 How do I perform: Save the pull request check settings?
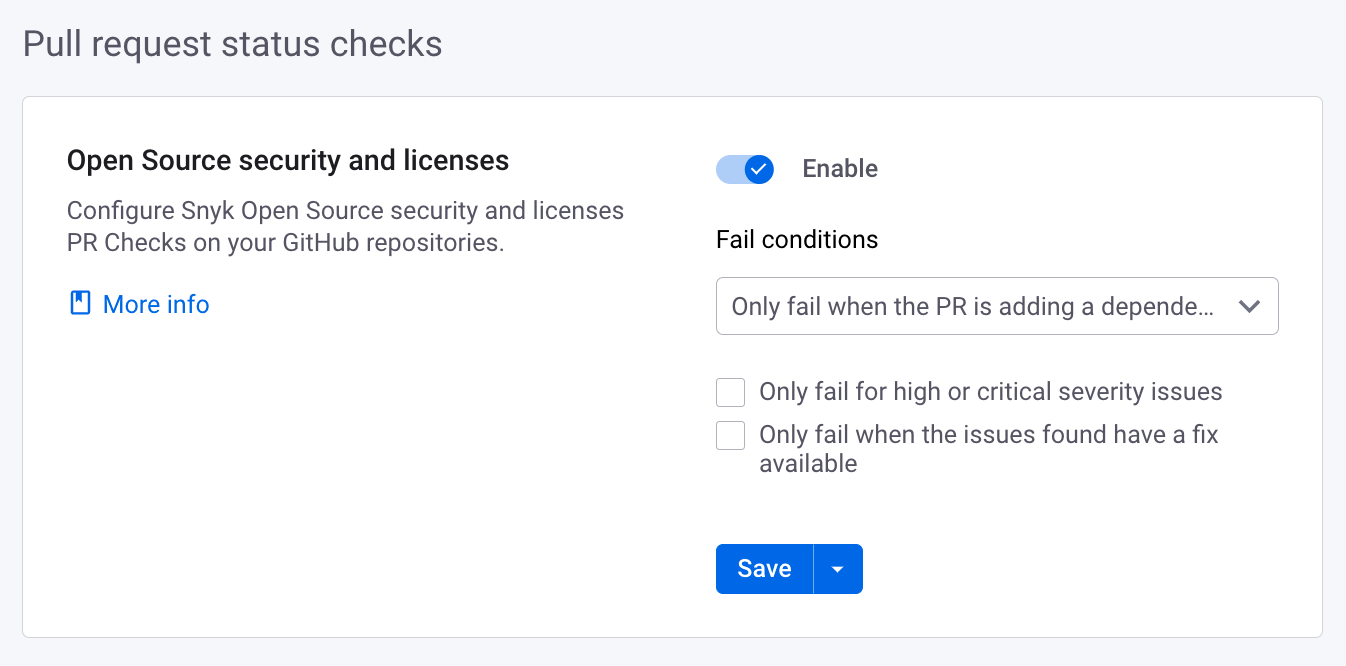(x=763, y=568)
